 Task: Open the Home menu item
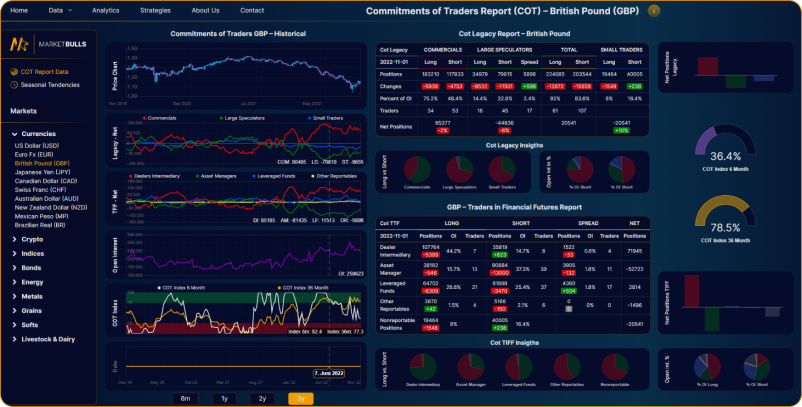[19, 10]
